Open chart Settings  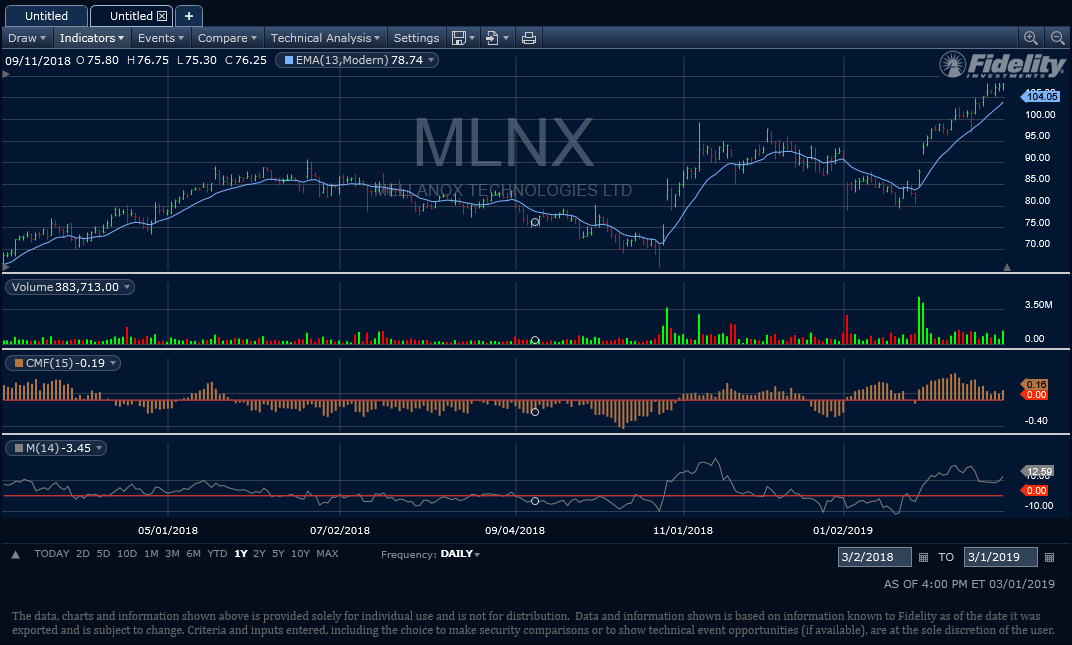416,38
